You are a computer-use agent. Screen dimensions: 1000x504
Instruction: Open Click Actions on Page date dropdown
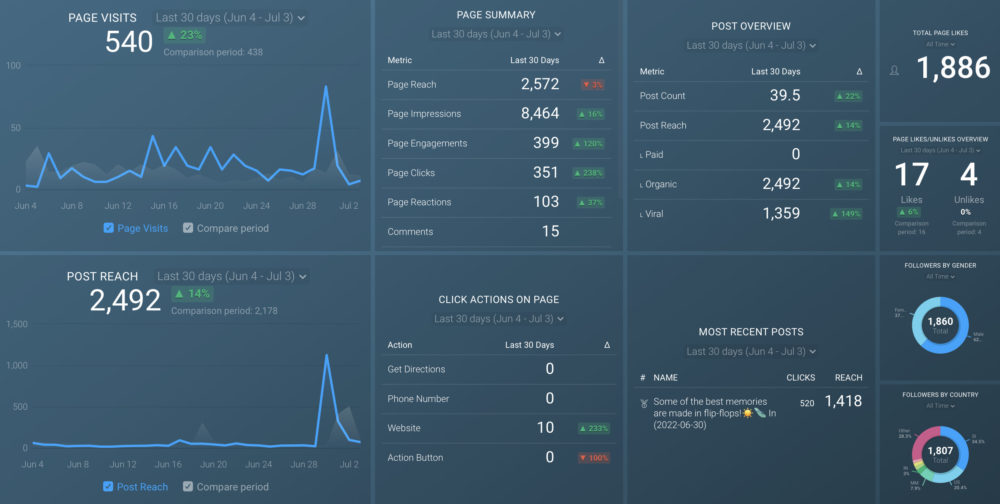pyautogui.click(x=499, y=318)
